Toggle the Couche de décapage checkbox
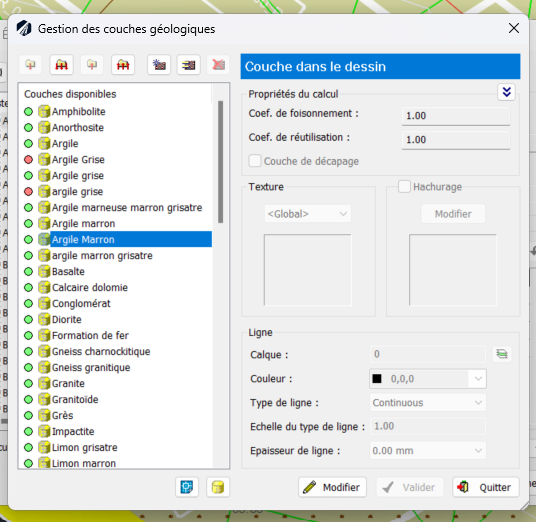The height and width of the screenshot is (522, 536). (255, 161)
